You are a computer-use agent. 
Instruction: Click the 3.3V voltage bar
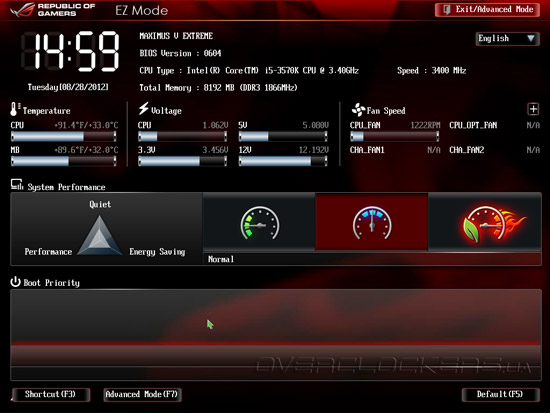[x=182, y=161]
